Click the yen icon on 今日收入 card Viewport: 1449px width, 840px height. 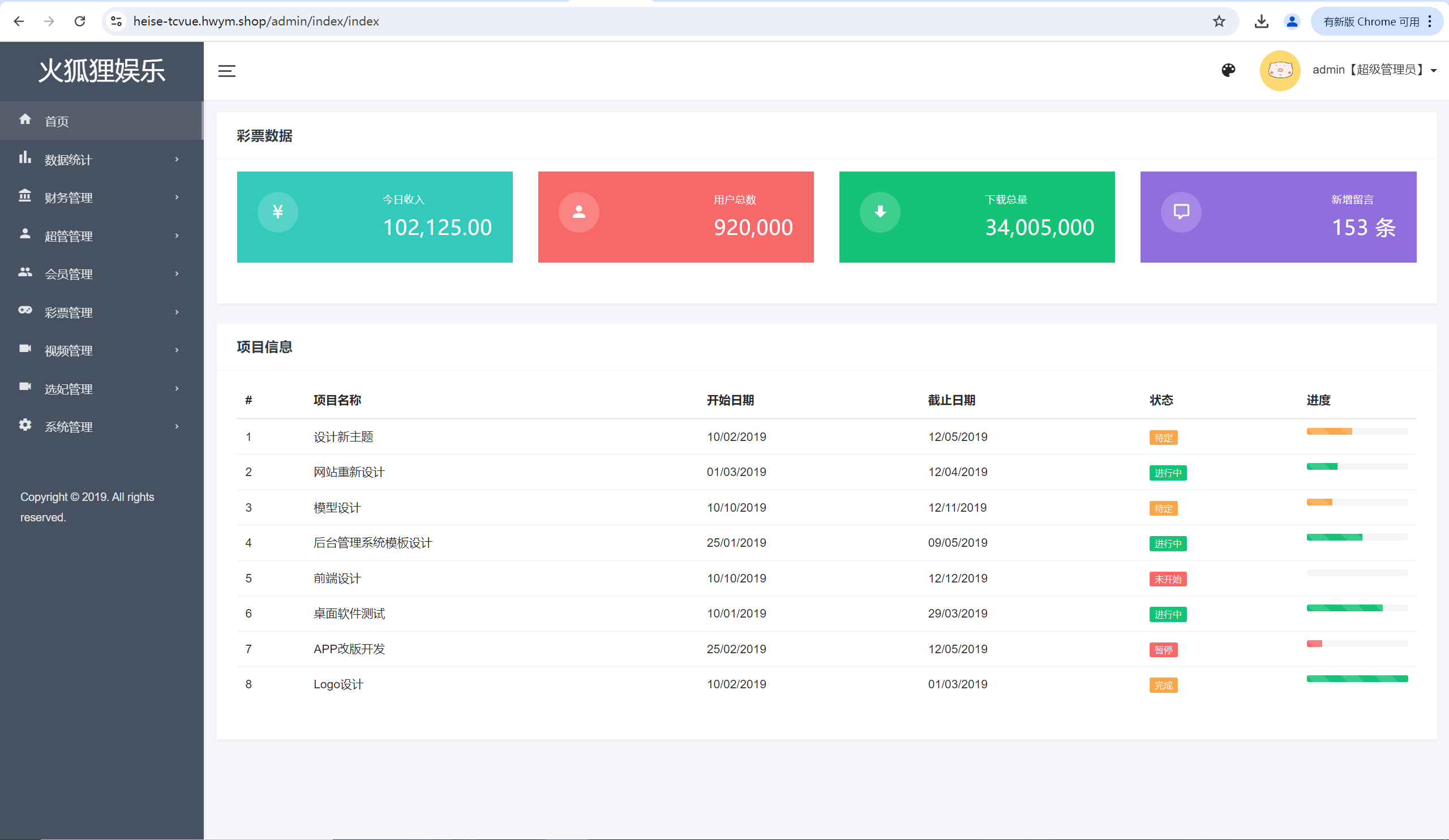click(x=278, y=212)
